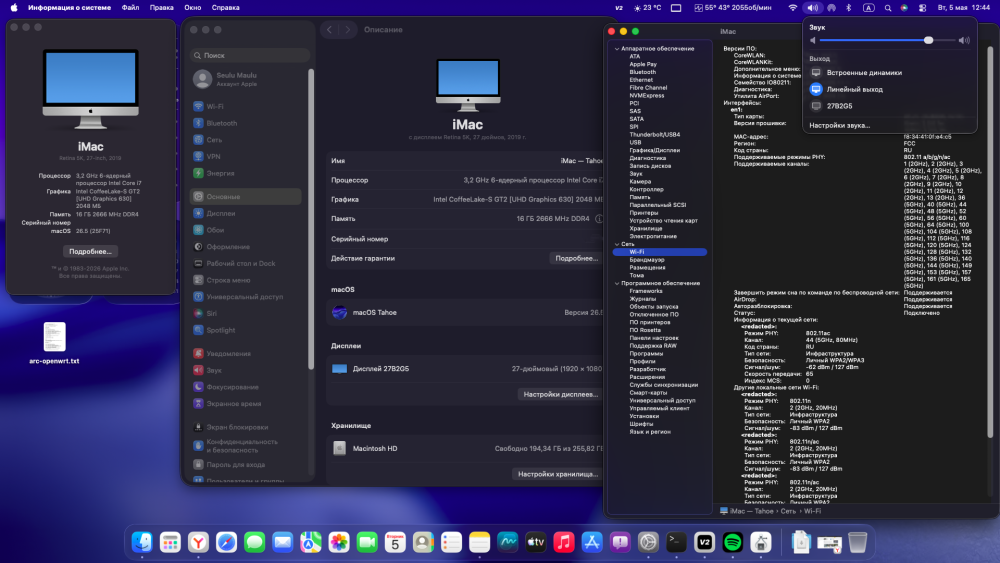Open Launchpad apps grid in Dock

170,542
